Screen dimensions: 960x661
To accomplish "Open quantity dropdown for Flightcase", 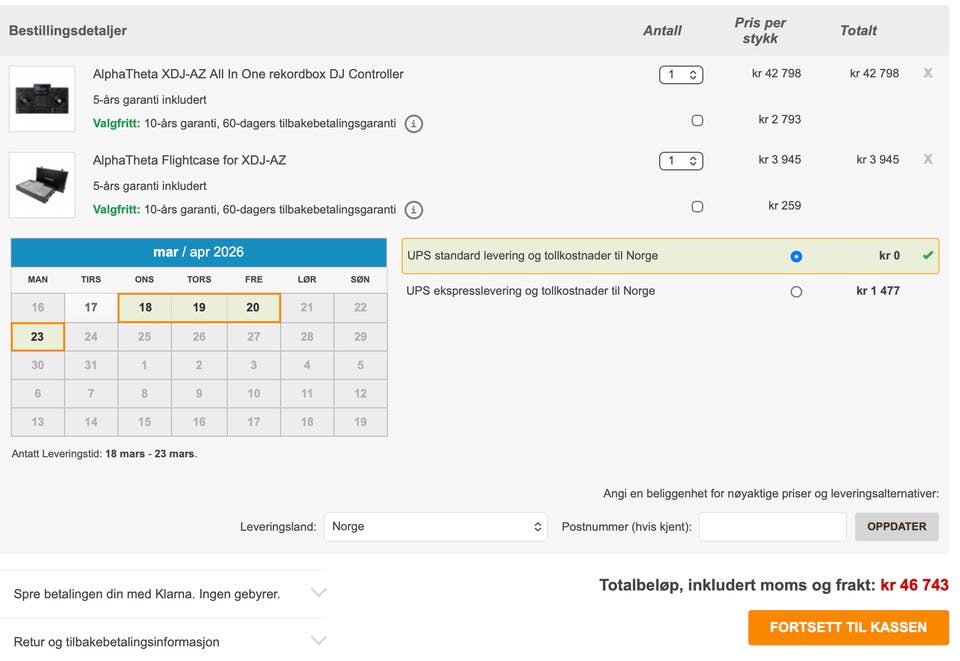I will click(x=680, y=160).
